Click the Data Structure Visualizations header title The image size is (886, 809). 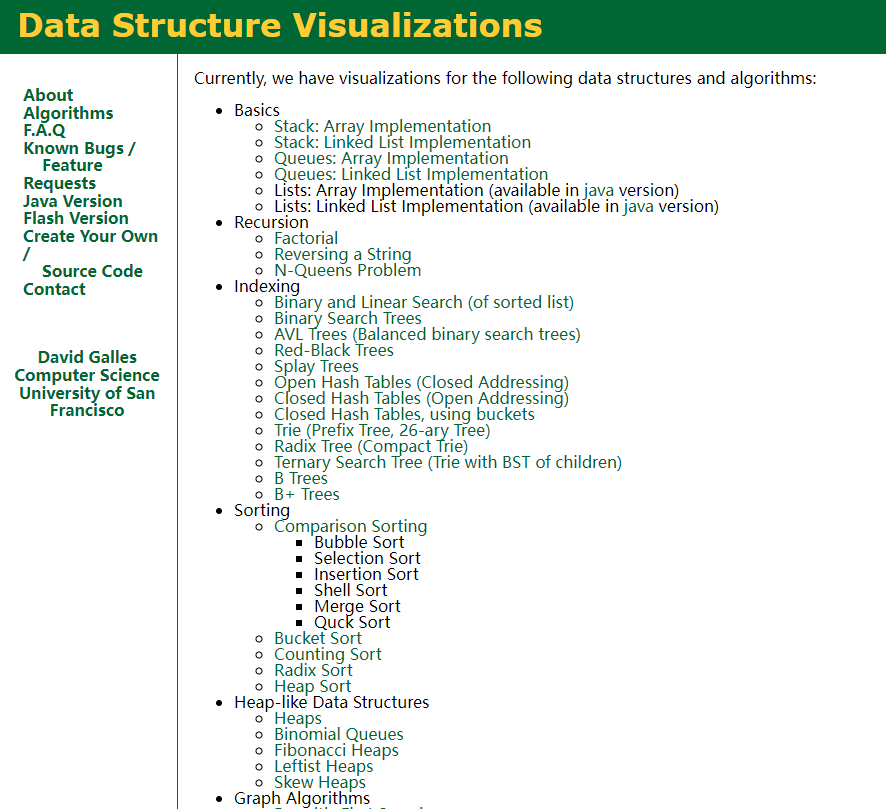280,26
